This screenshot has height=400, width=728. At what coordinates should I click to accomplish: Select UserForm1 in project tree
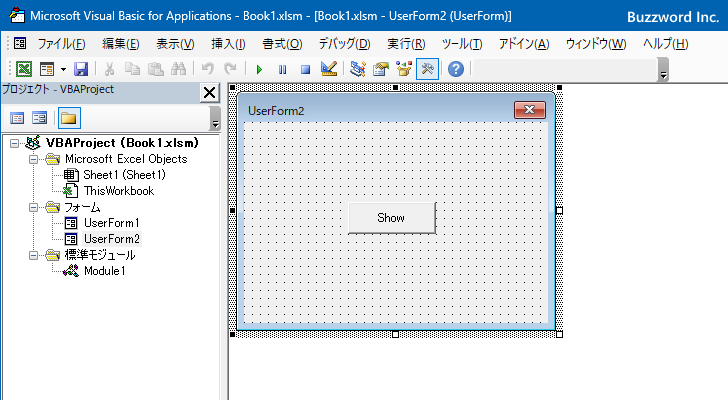(111, 223)
